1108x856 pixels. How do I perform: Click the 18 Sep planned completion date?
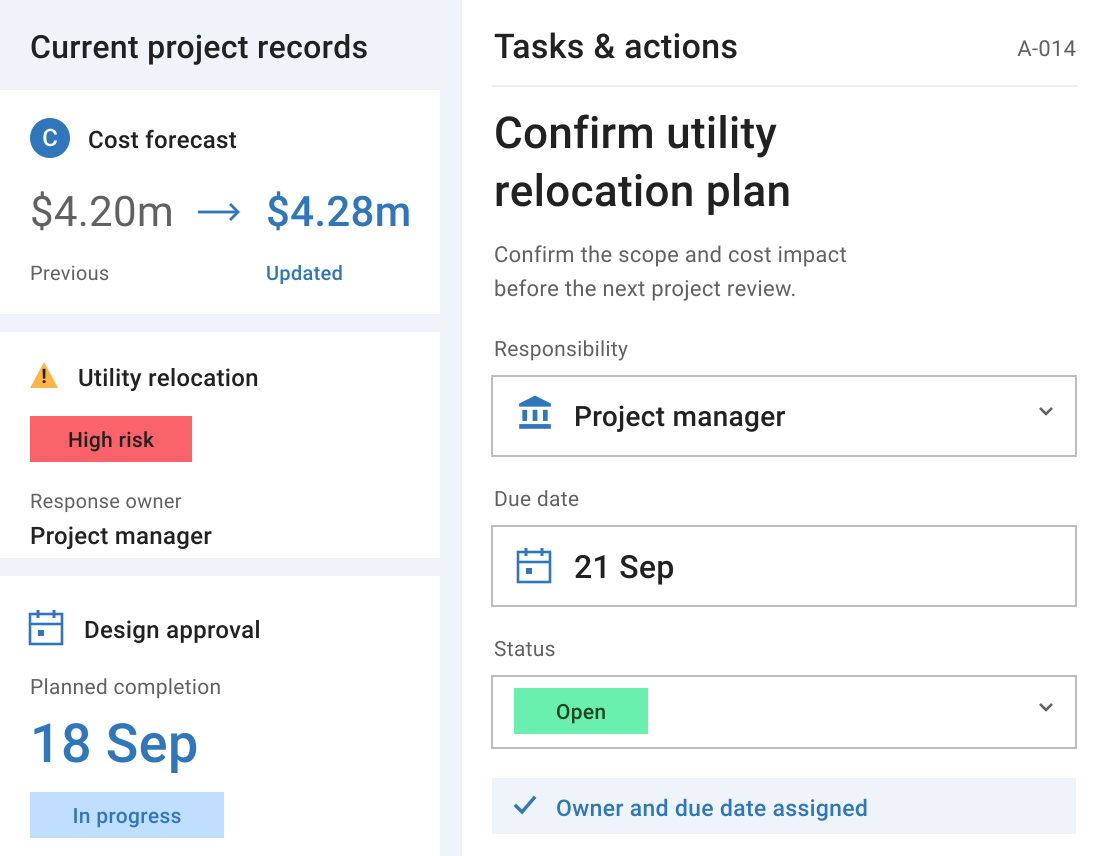pos(114,744)
